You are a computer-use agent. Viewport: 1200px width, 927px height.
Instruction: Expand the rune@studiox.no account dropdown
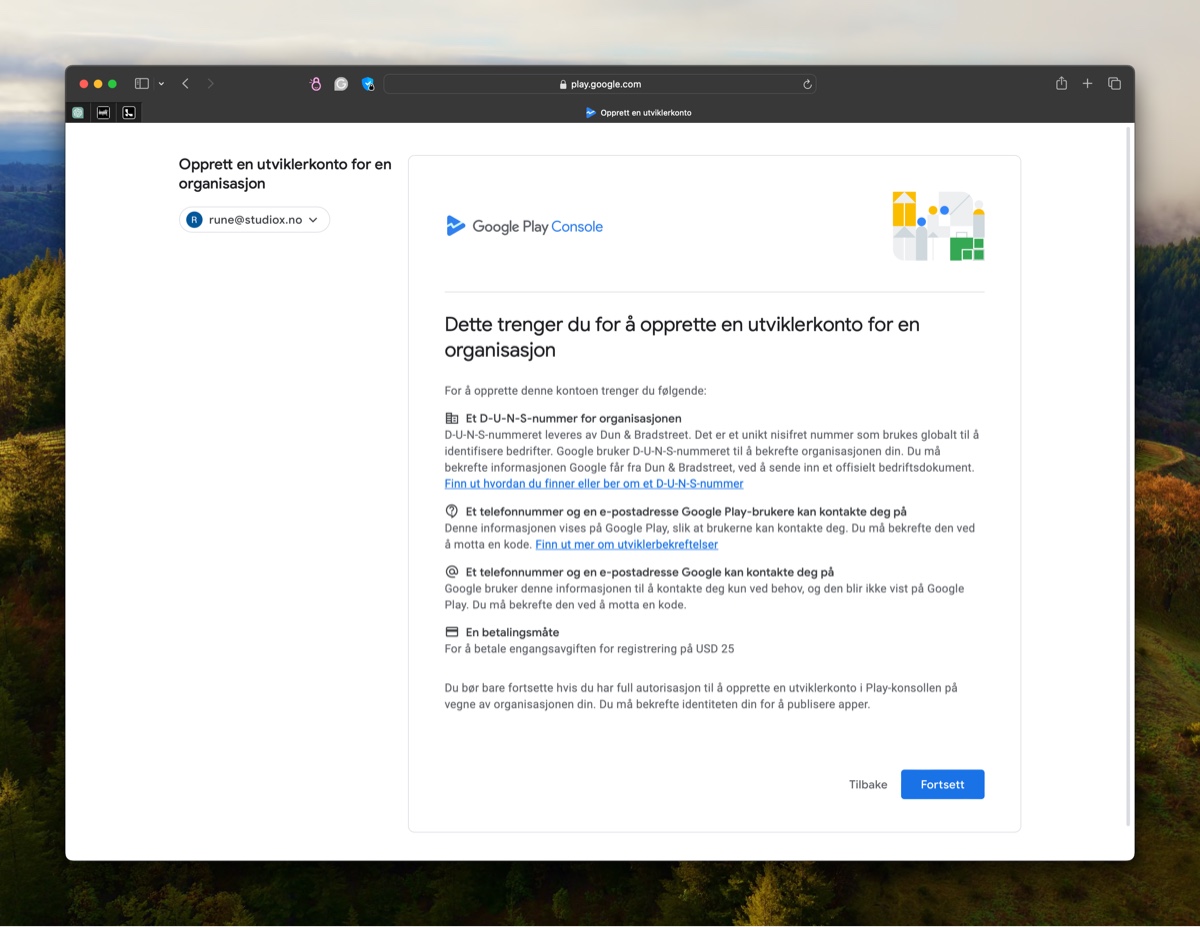click(254, 220)
